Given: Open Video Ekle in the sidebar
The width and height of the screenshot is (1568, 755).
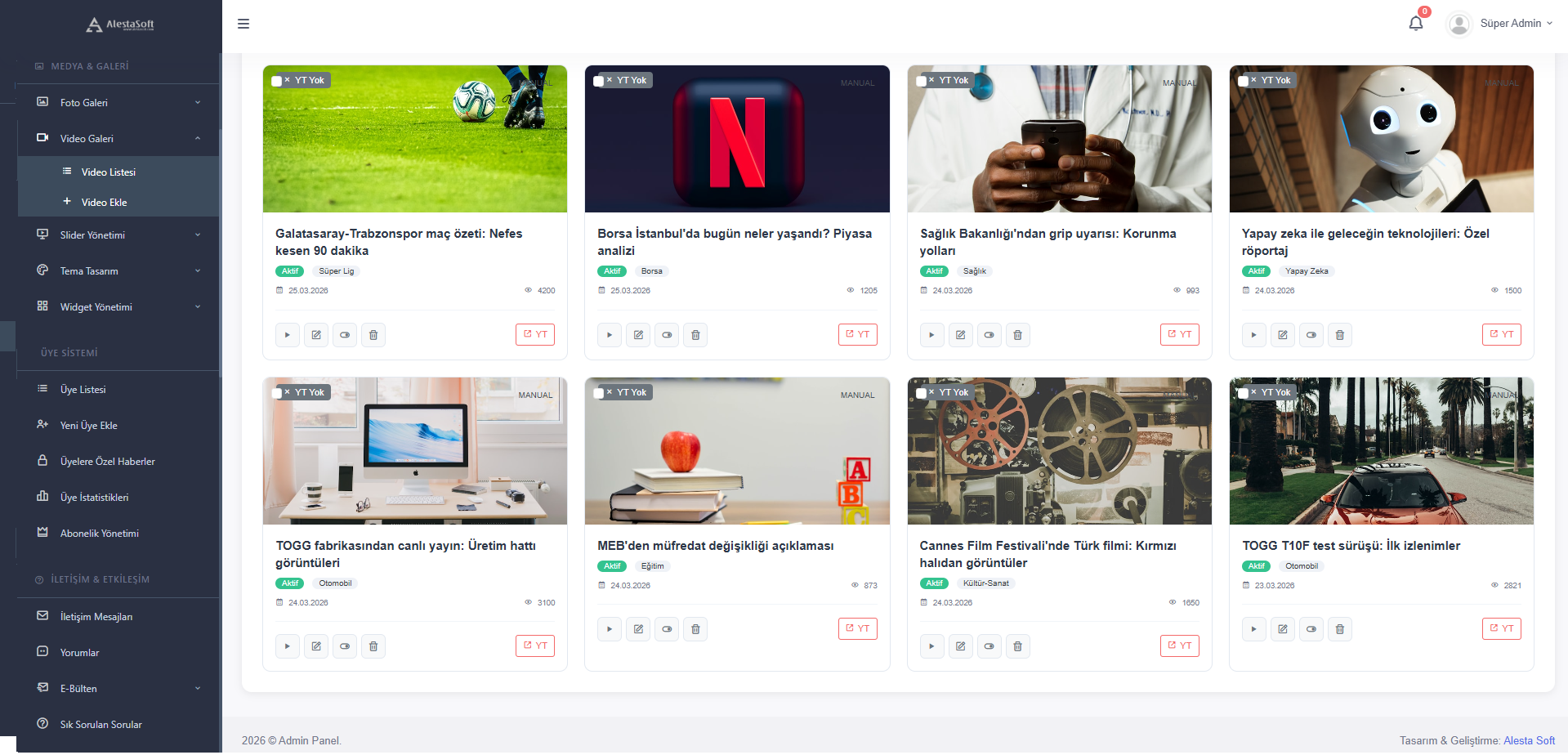Looking at the screenshot, I should pos(104,203).
